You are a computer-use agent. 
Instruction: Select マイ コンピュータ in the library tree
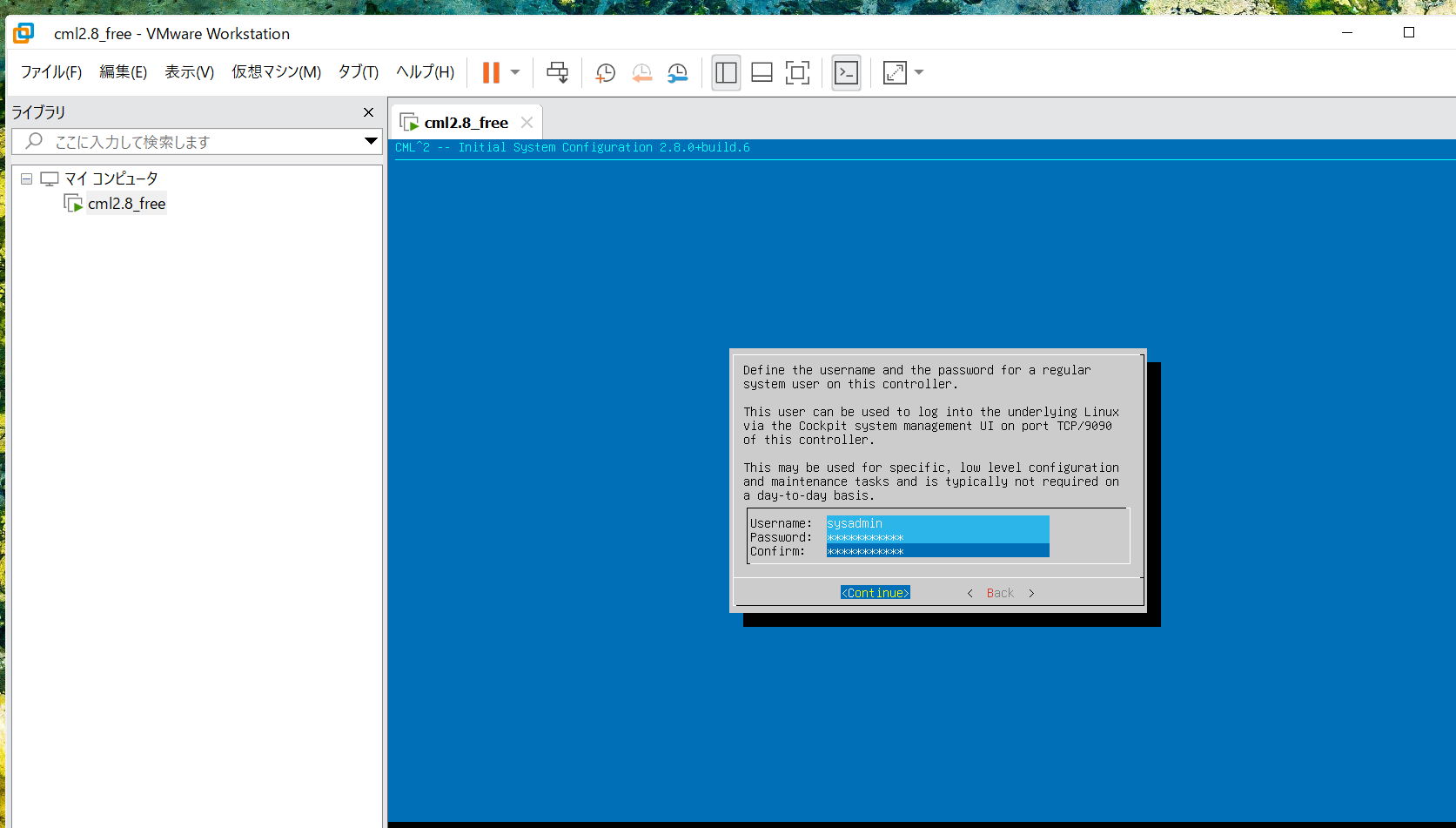tap(111, 178)
